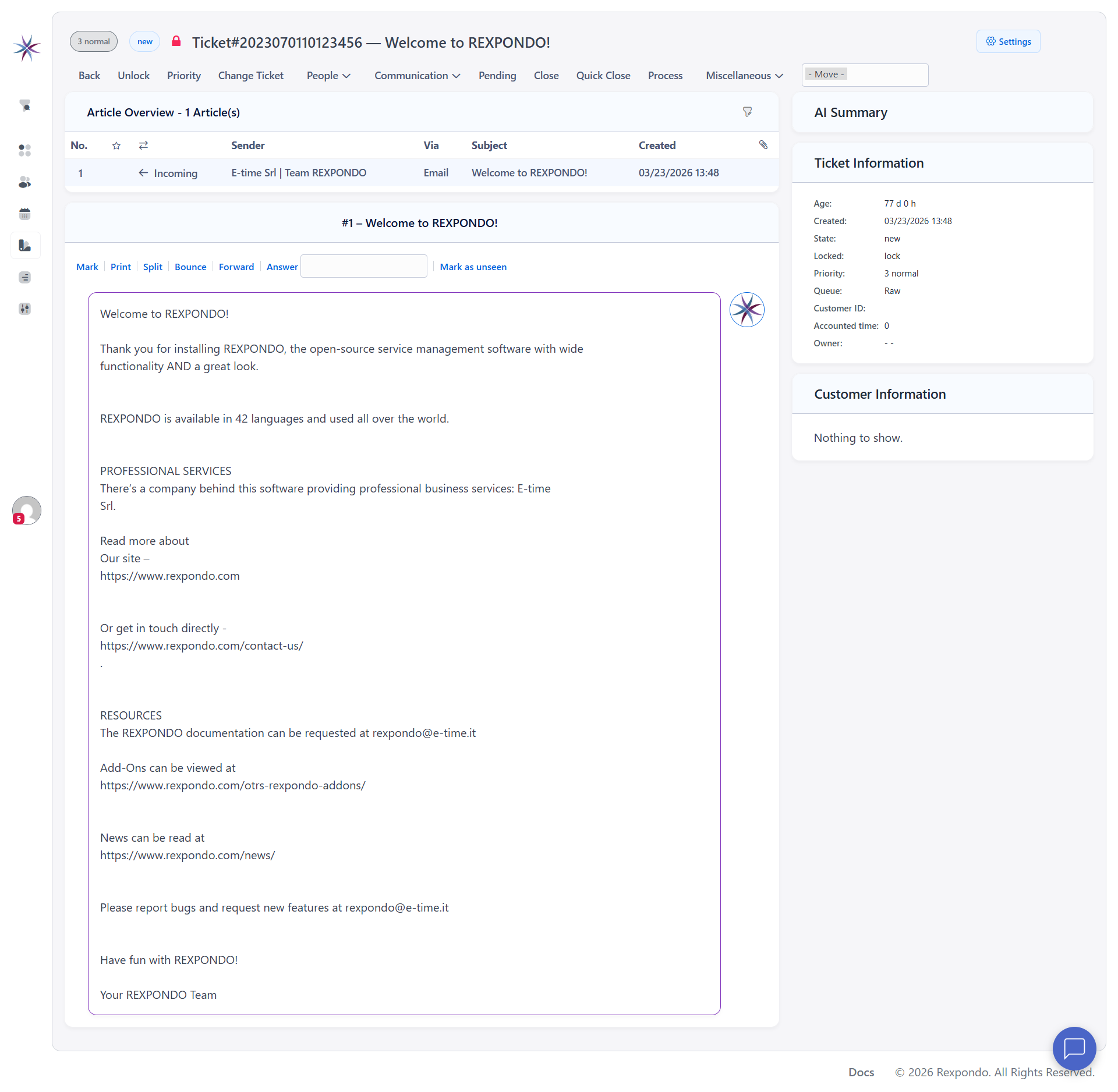The image size is (1118, 1092).
Task: Click the Rexpondo star logo in sidebar
Action: click(26, 48)
